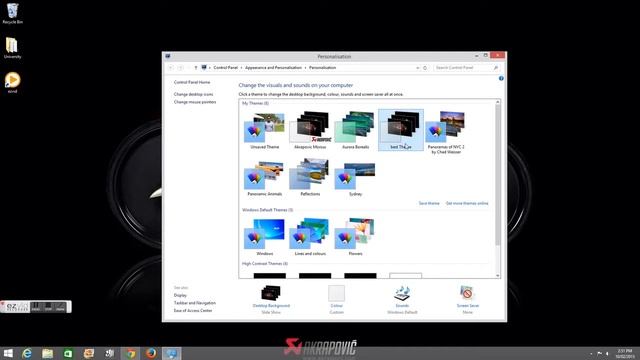Image resolution: width=640 pixels, height=360 pixels.
Task: Focus the Search Control Panel field
Action: point(466,68)
